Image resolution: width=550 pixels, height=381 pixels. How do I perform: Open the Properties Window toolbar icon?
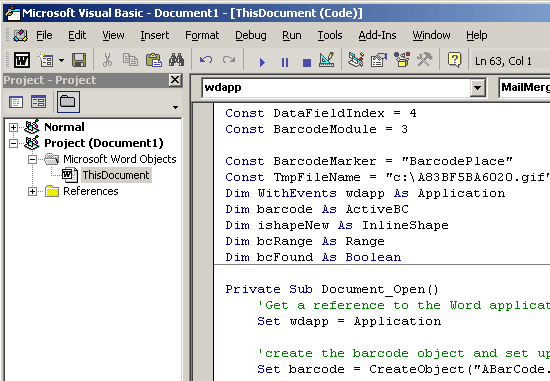point(379,60)
